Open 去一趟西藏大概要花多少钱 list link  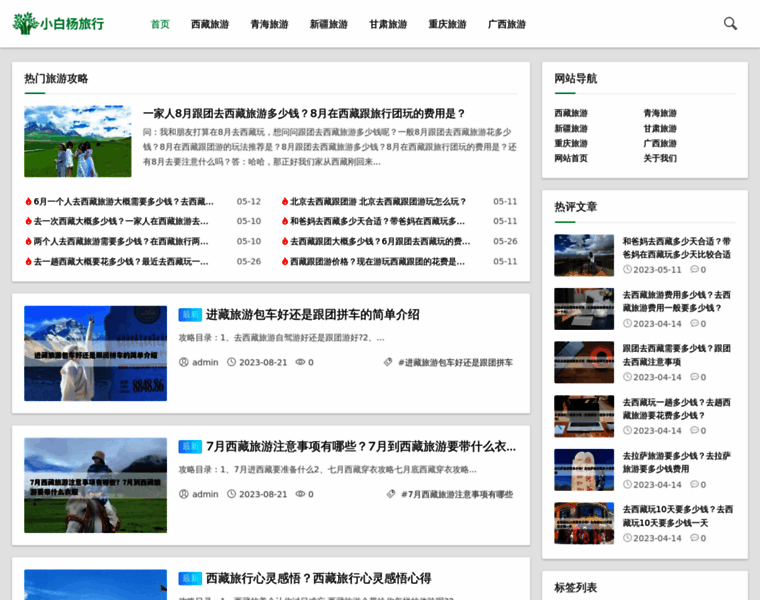pyautogui.click(x=121, y=261)
